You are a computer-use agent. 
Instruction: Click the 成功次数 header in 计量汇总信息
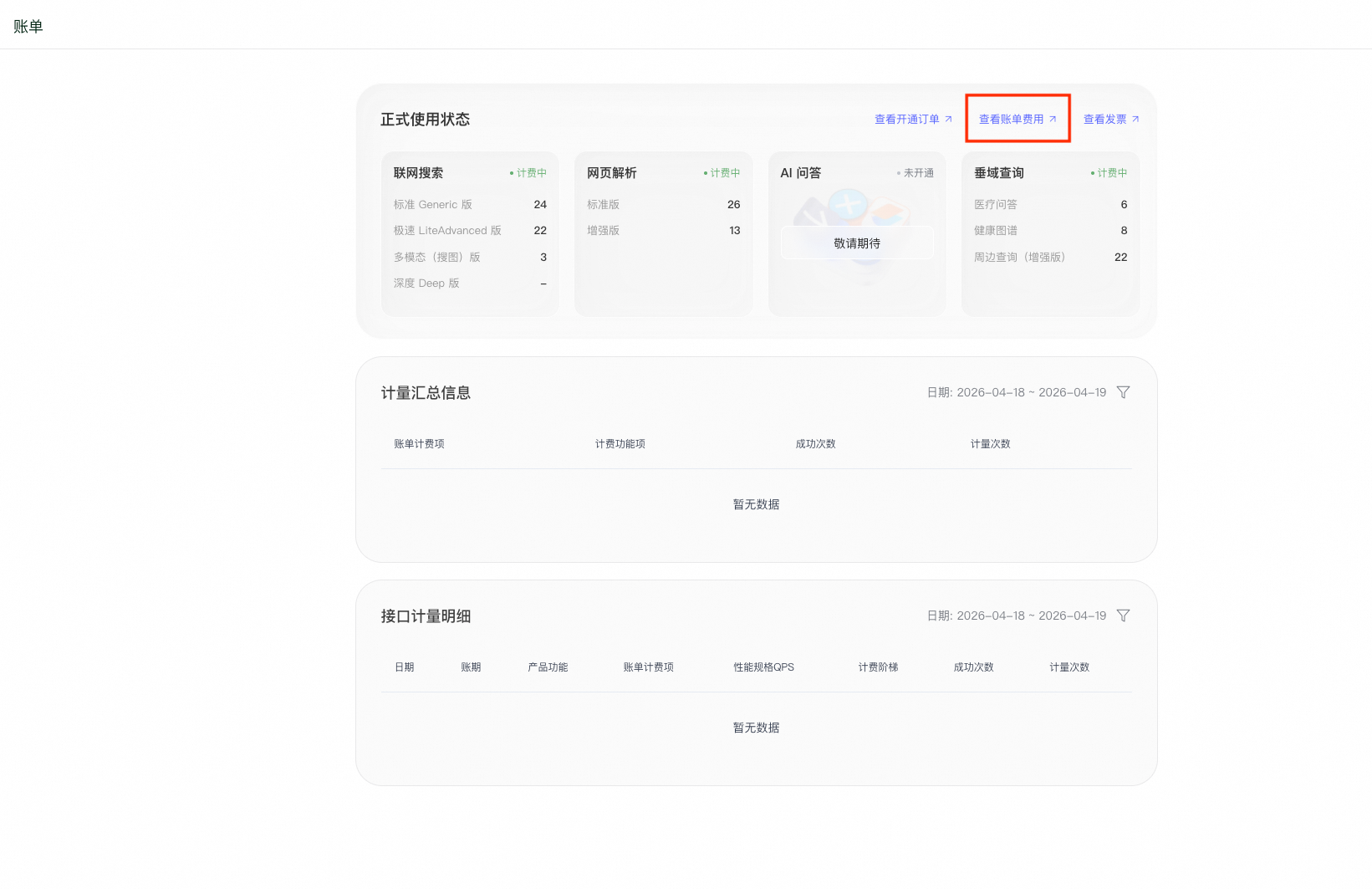click(816, 444)
